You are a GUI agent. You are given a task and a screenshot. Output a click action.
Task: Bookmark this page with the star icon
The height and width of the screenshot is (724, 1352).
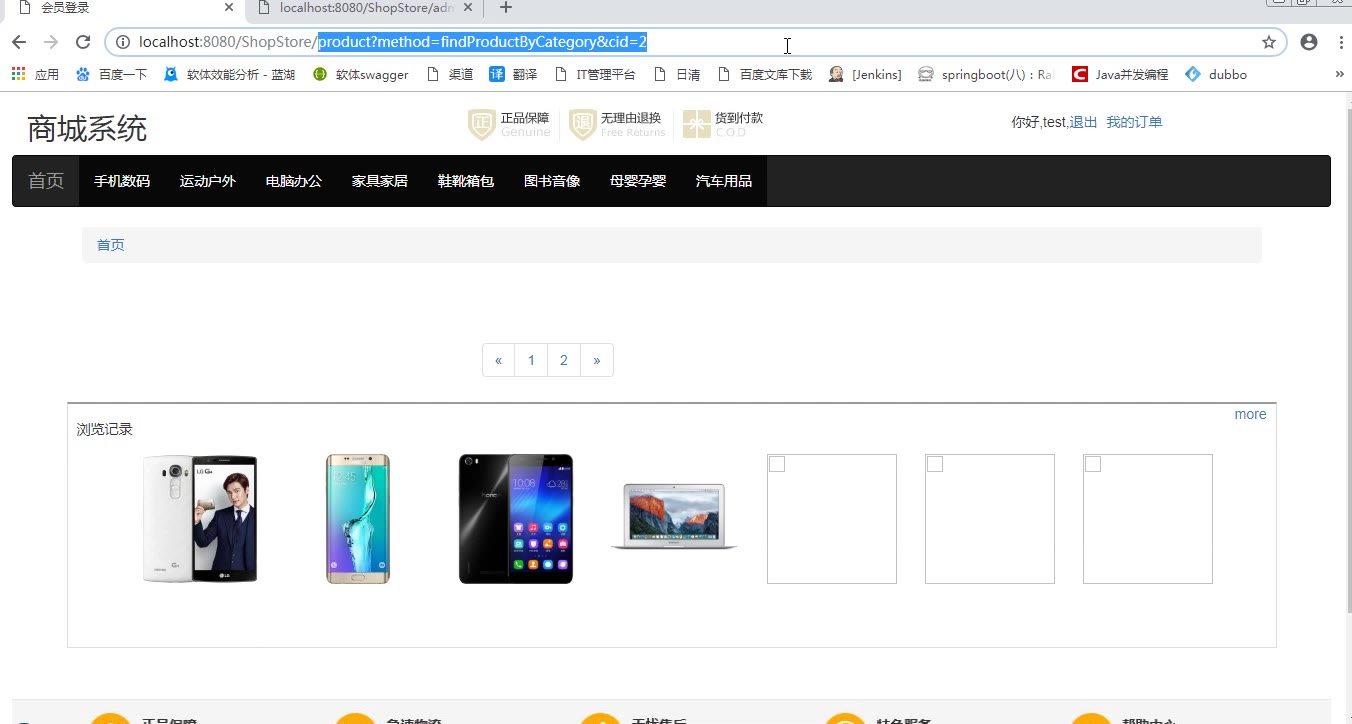point(1269,42)
